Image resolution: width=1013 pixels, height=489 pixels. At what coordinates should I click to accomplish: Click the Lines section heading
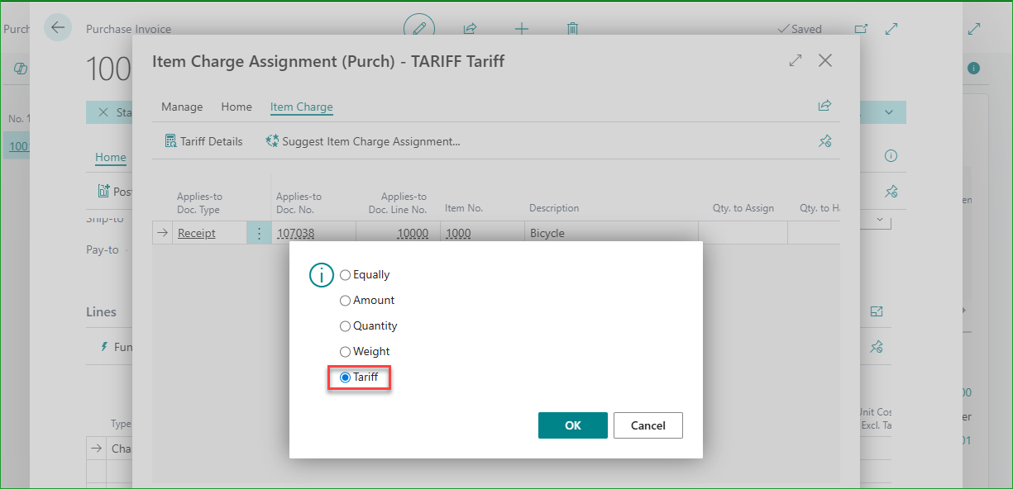click(101, 312)
